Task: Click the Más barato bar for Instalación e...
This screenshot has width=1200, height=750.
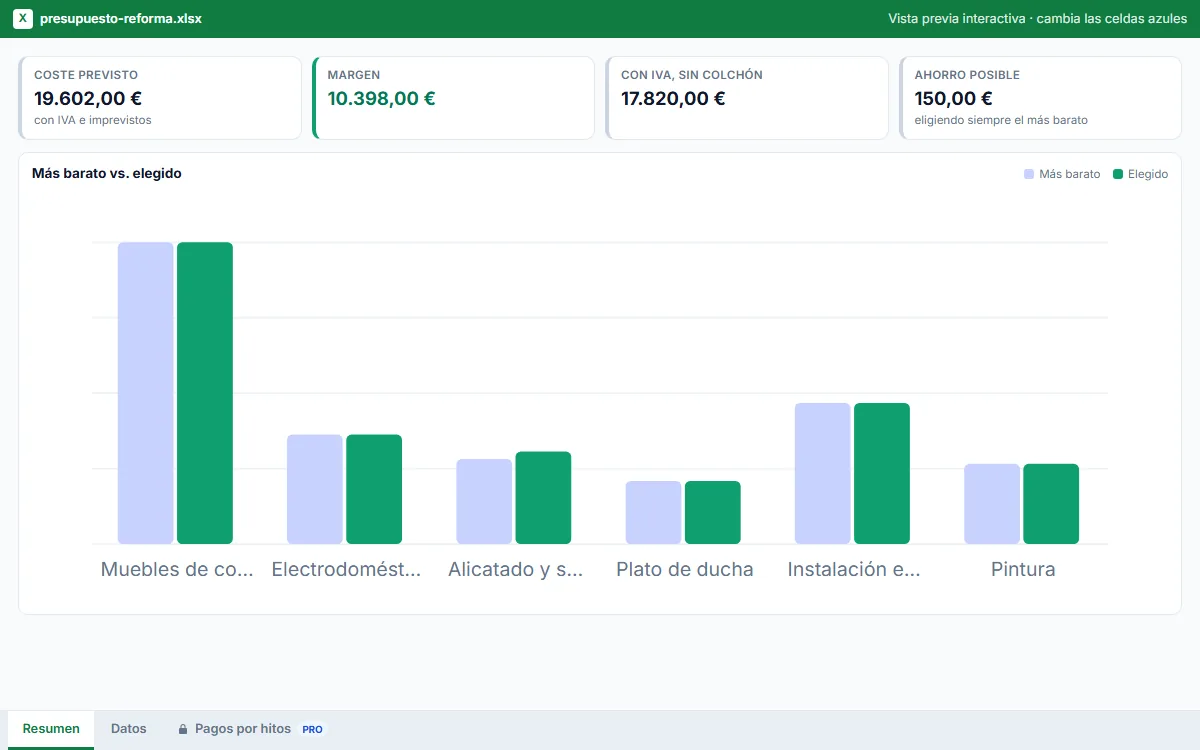Action: tap(822, 473)
